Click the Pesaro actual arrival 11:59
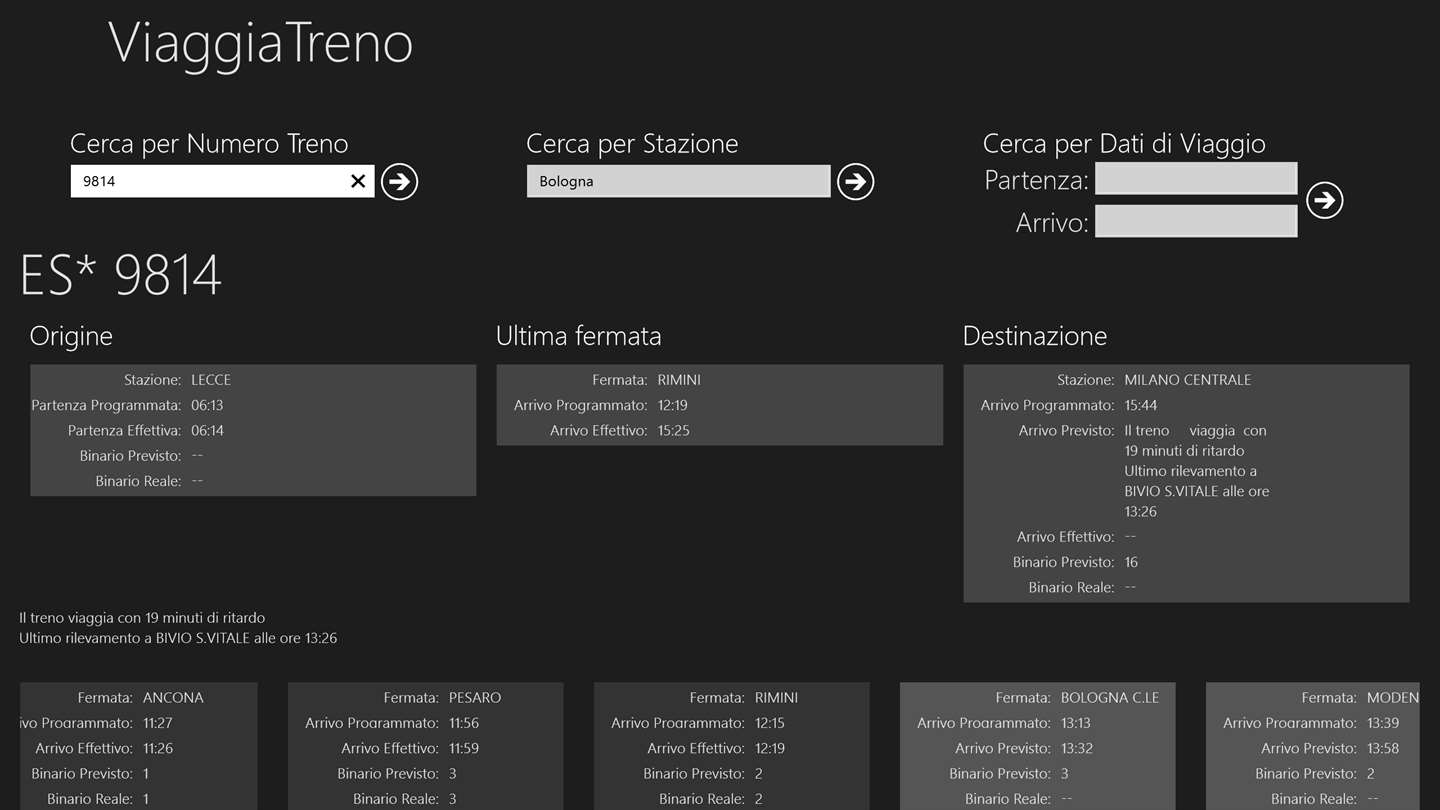Viewport: 1440px width, 810px height. coord(466,748)
